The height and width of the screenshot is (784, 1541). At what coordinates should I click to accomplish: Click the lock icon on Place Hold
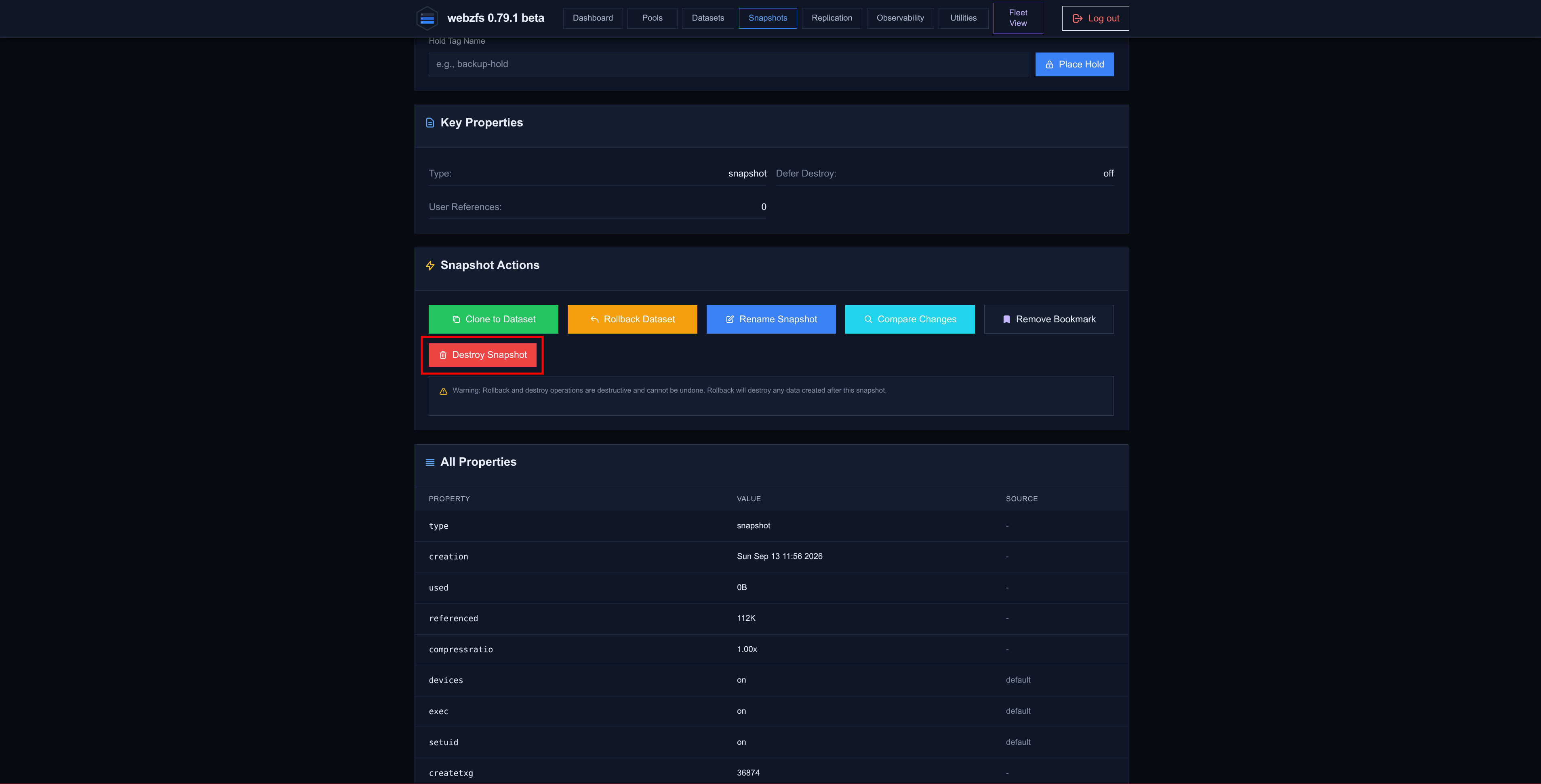(x=1049, y=65)
